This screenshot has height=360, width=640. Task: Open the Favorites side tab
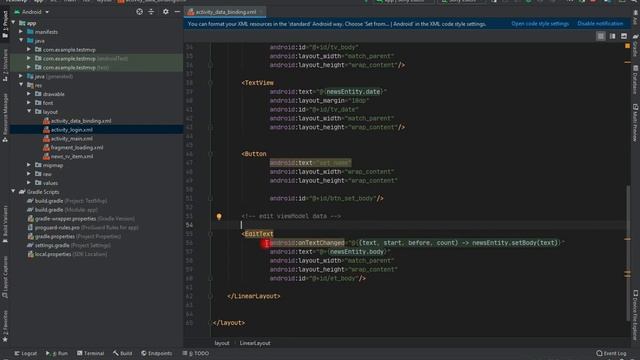tap(5, 326)
